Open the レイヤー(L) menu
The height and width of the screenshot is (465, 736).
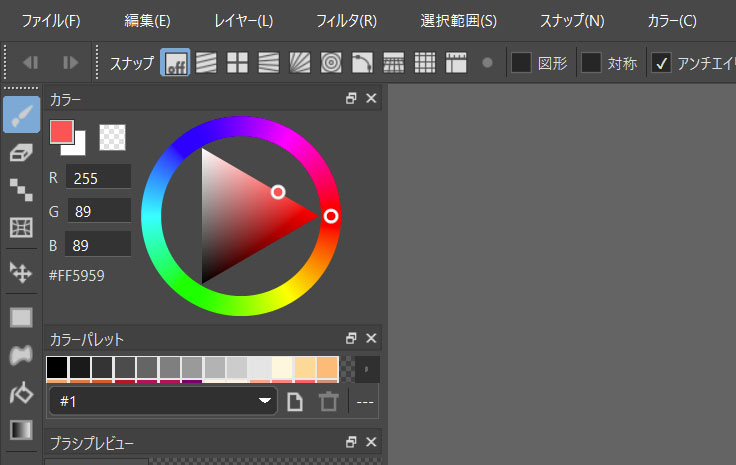point(243,21)
